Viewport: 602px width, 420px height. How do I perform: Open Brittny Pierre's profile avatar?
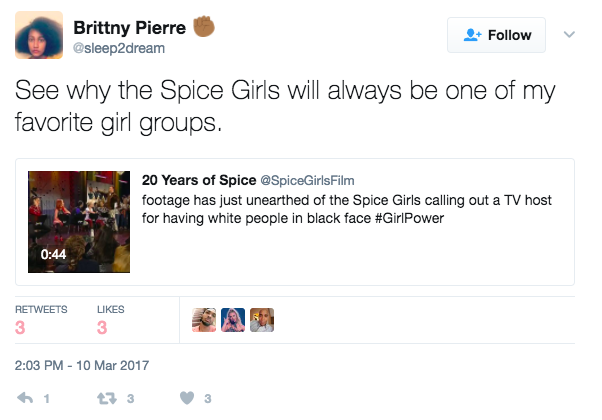39,35
